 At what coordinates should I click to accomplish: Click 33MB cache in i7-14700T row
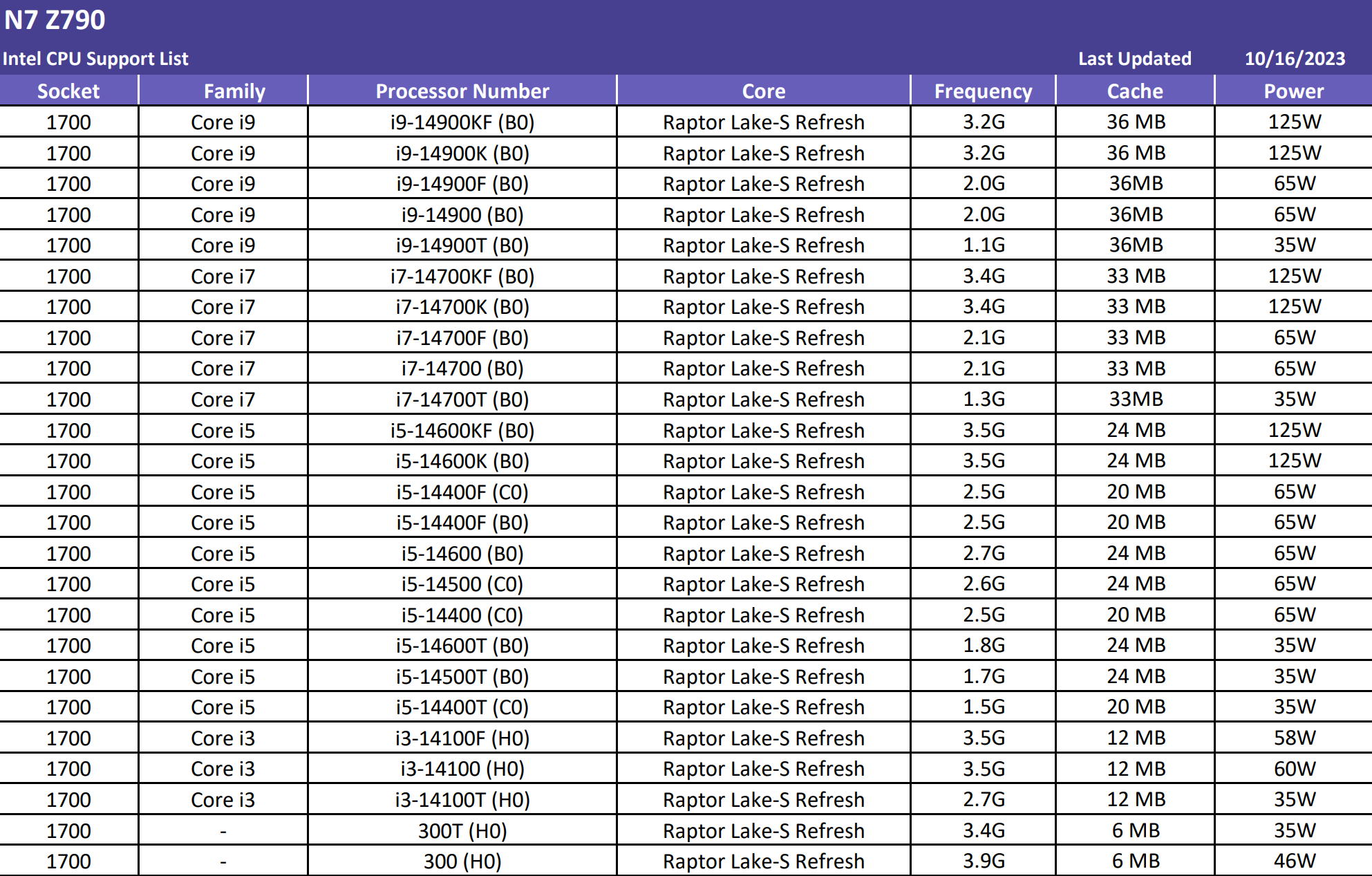(x=1136, y=399)
